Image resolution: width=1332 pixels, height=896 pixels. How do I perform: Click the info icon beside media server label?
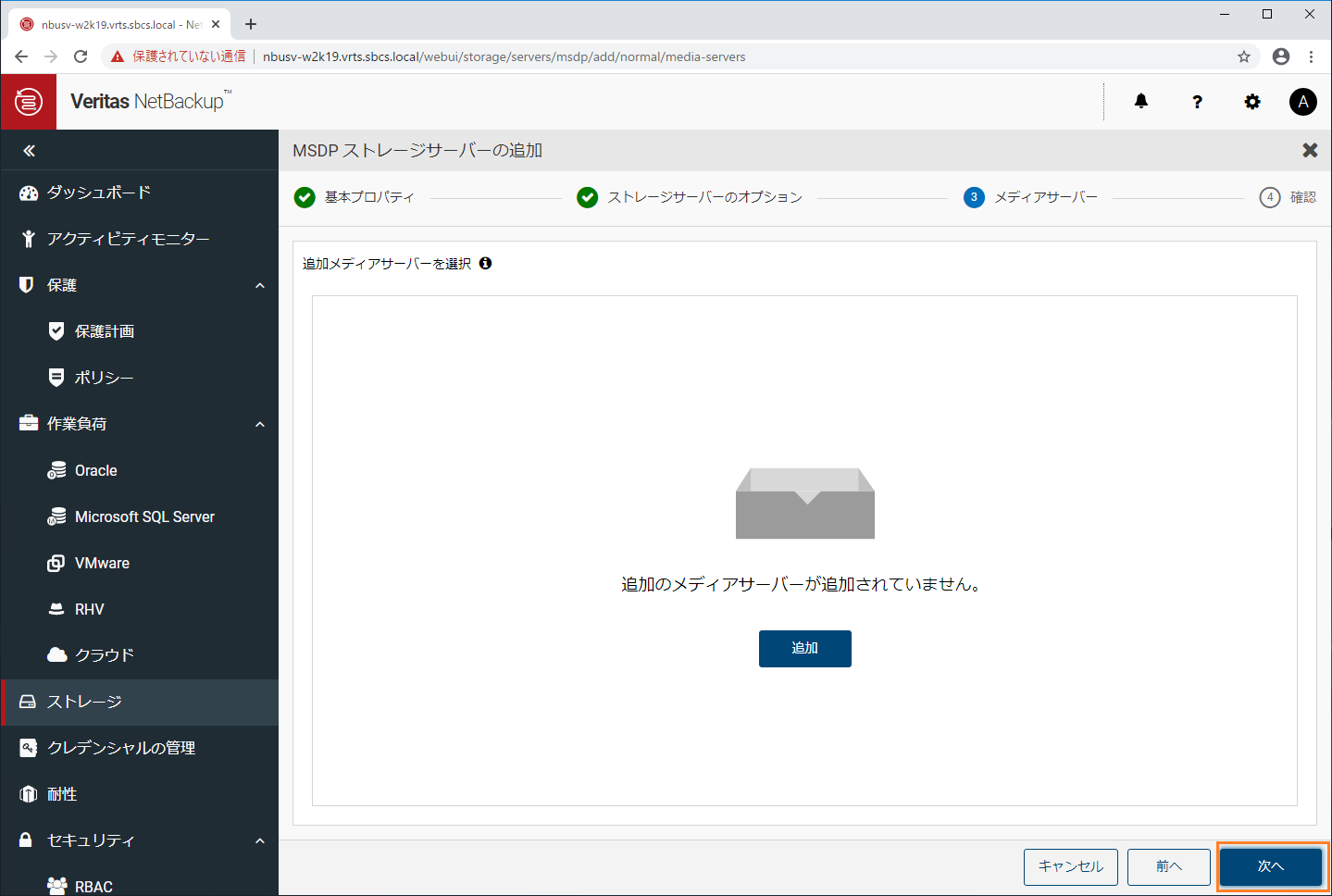click(485, 264)
